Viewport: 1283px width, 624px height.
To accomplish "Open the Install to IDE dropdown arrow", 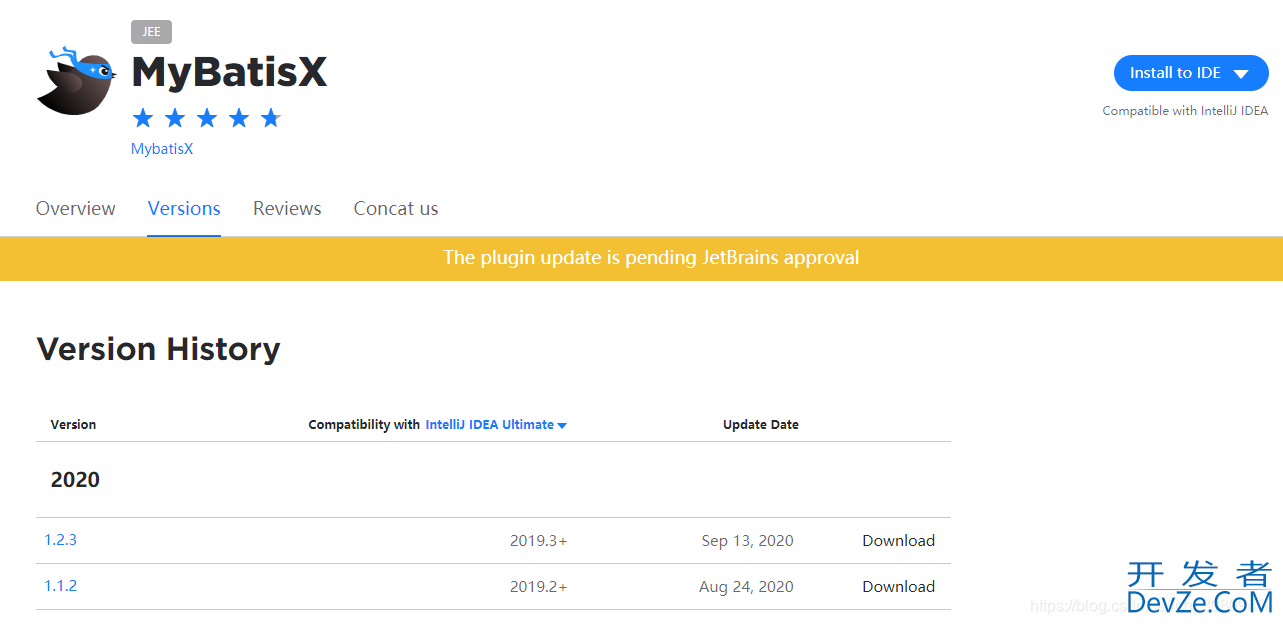I will click(x=1241, y=74).
